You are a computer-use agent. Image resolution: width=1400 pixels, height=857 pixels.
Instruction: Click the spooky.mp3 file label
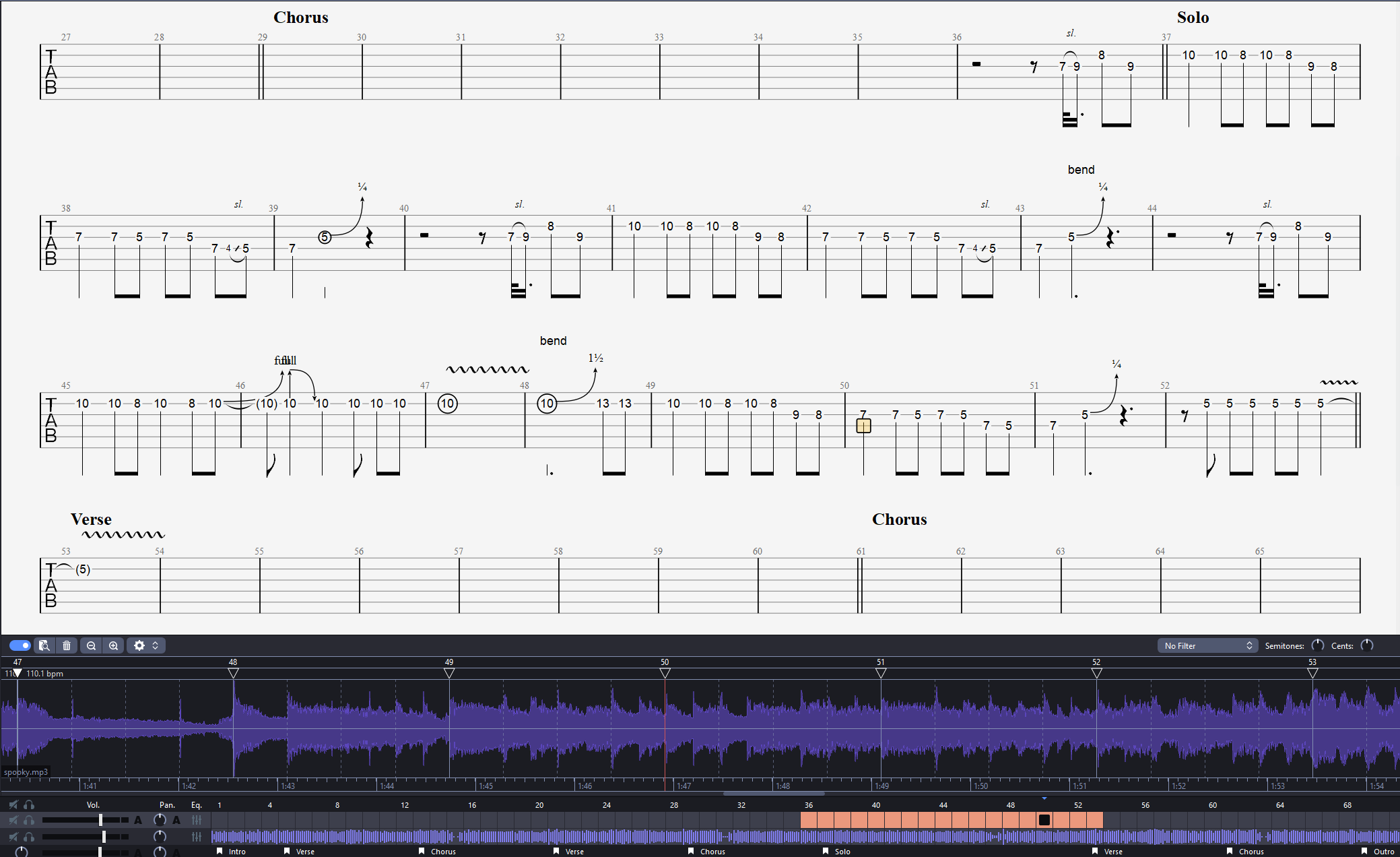point(26,772)
